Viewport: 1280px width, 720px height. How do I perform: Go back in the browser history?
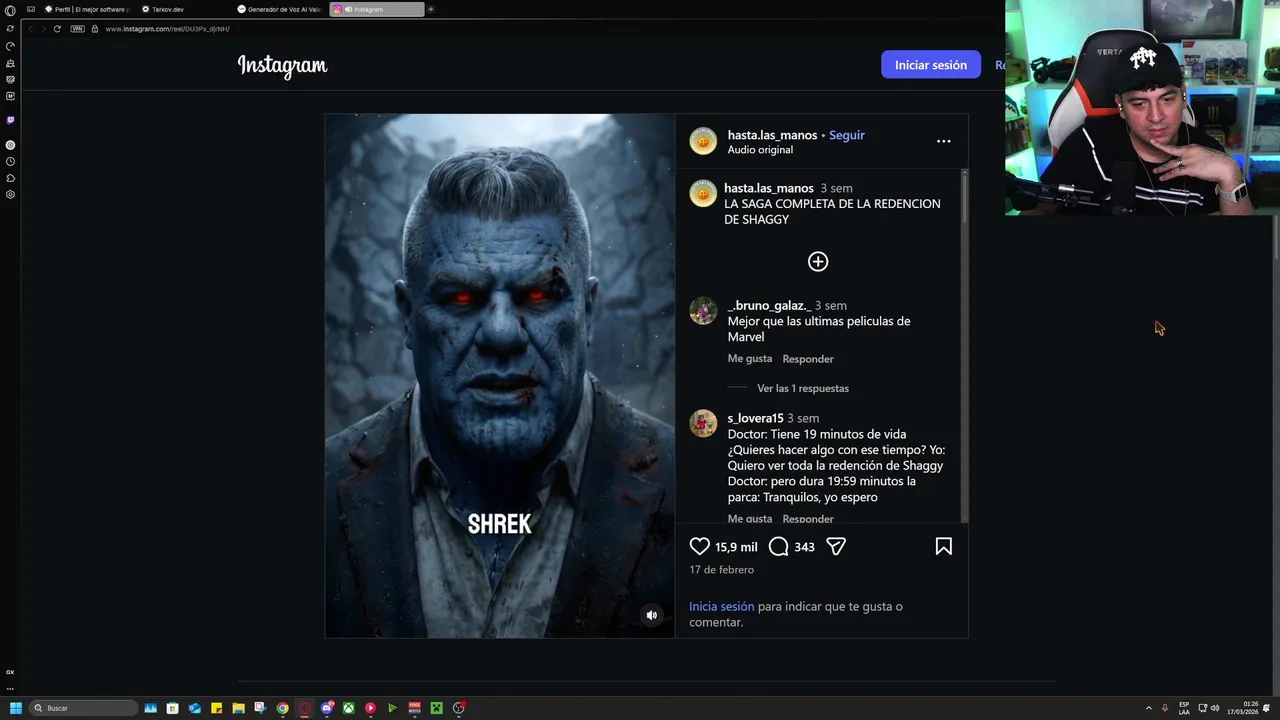[30, 29]
